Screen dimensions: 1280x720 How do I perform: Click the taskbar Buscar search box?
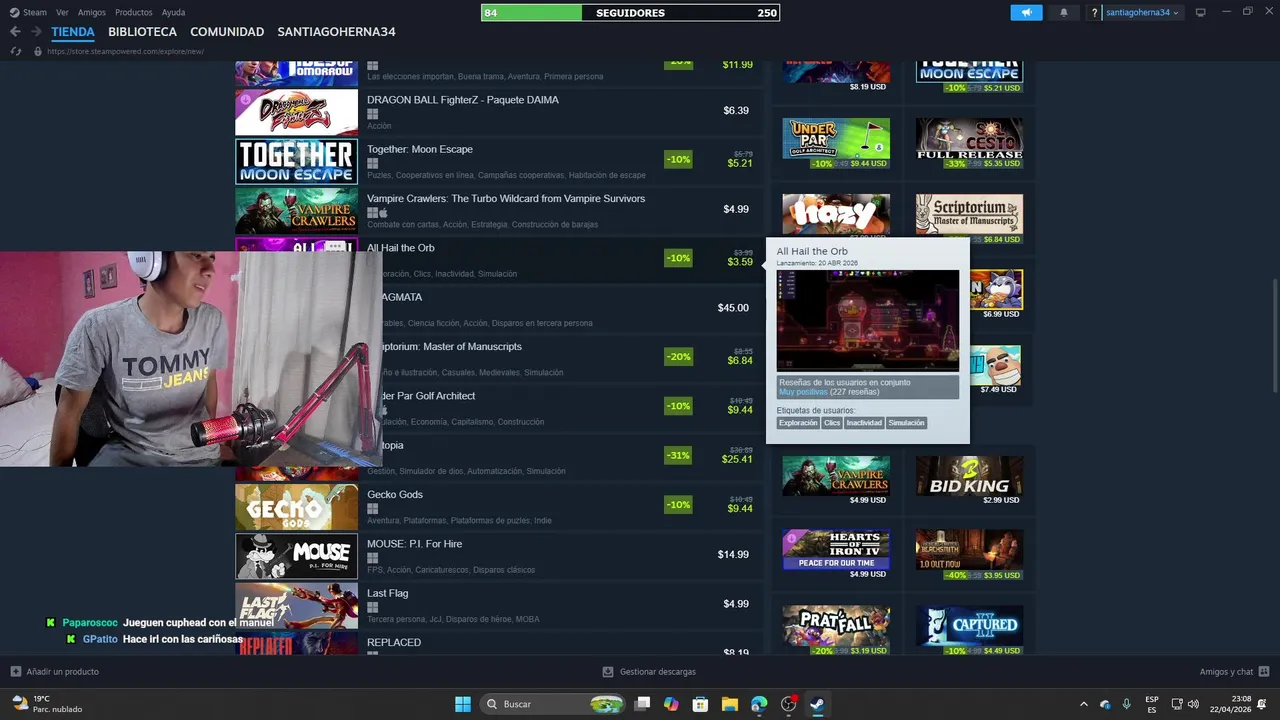click(553, 704)
